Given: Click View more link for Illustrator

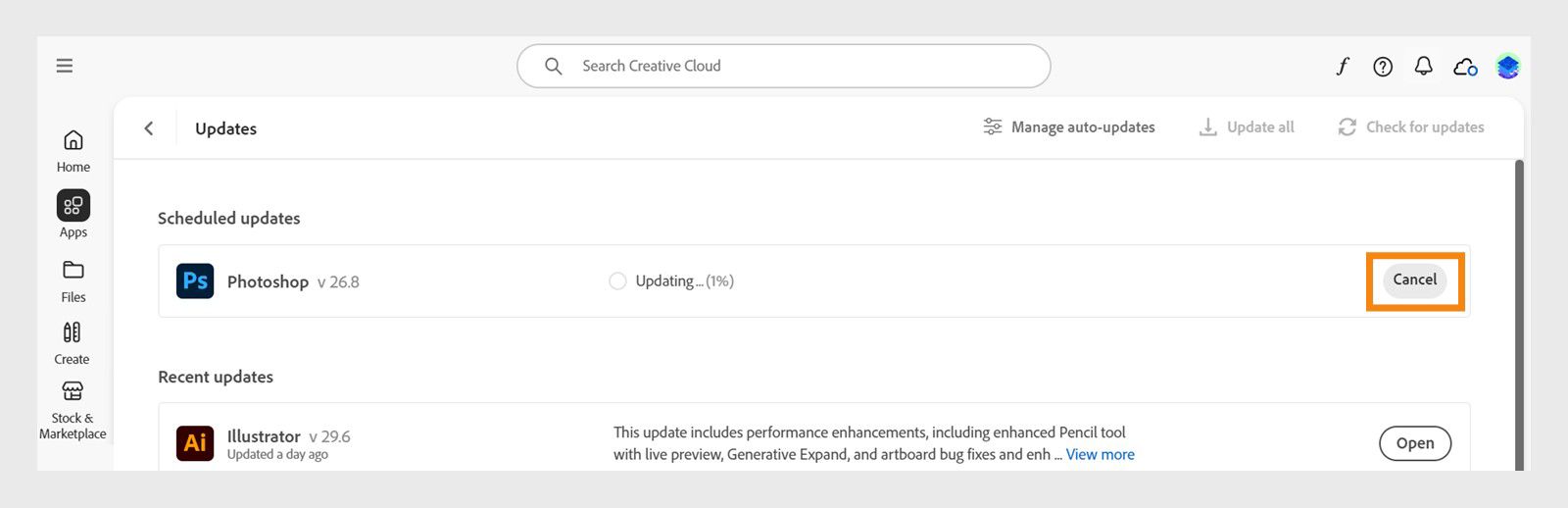Looking at the screenshot, I should (1100, 455).
